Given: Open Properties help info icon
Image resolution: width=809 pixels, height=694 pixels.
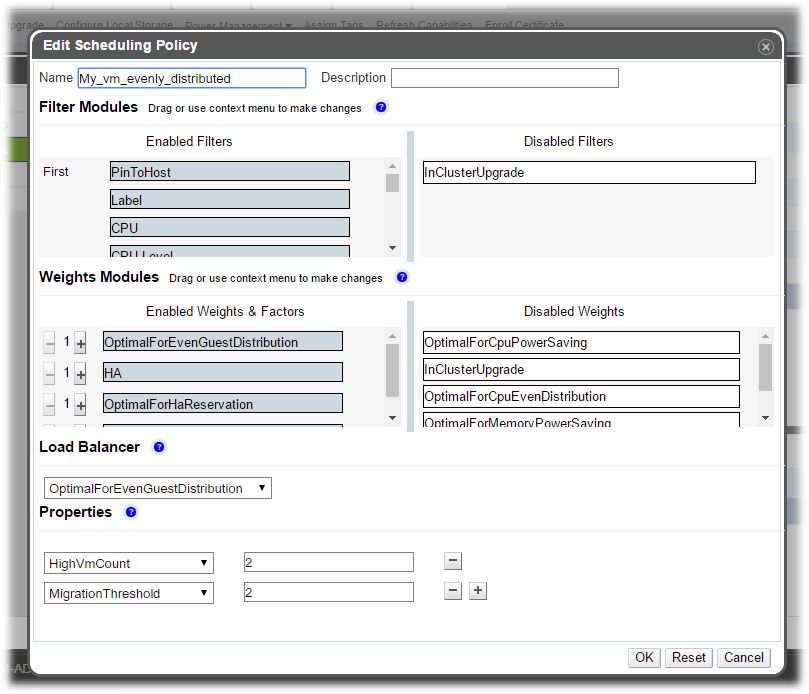Looking at the screenshot, I should pyautogui.click(x=131, y=513).
